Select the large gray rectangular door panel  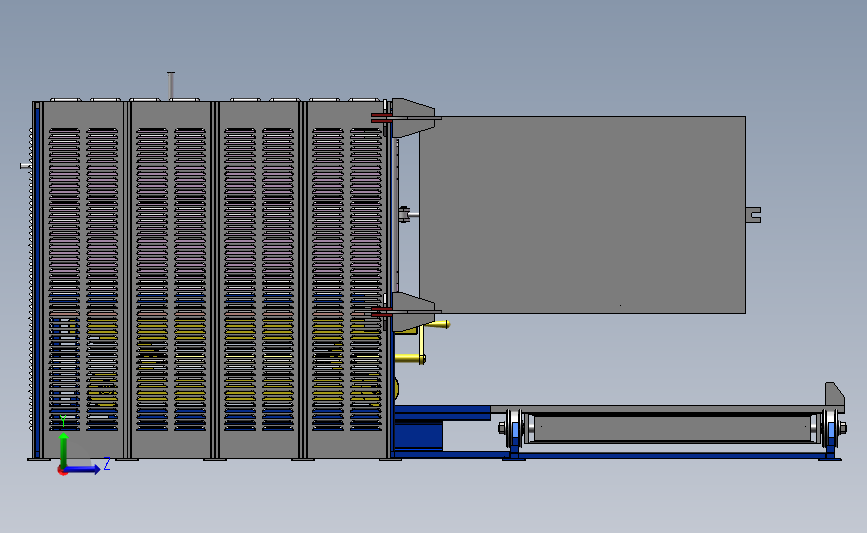pos(582,215)
